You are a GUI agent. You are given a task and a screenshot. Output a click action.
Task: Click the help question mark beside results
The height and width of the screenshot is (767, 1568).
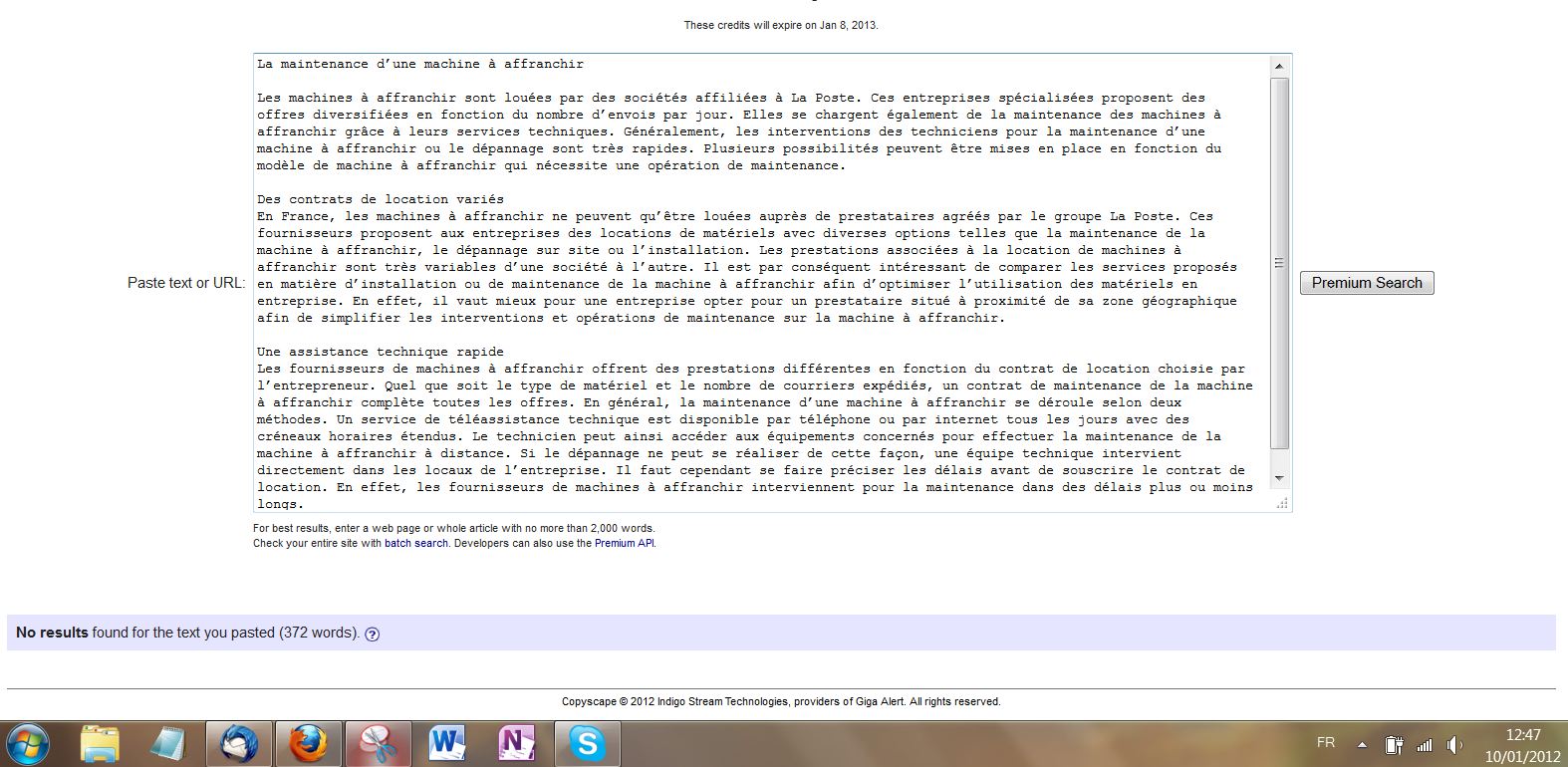[372, 634]
